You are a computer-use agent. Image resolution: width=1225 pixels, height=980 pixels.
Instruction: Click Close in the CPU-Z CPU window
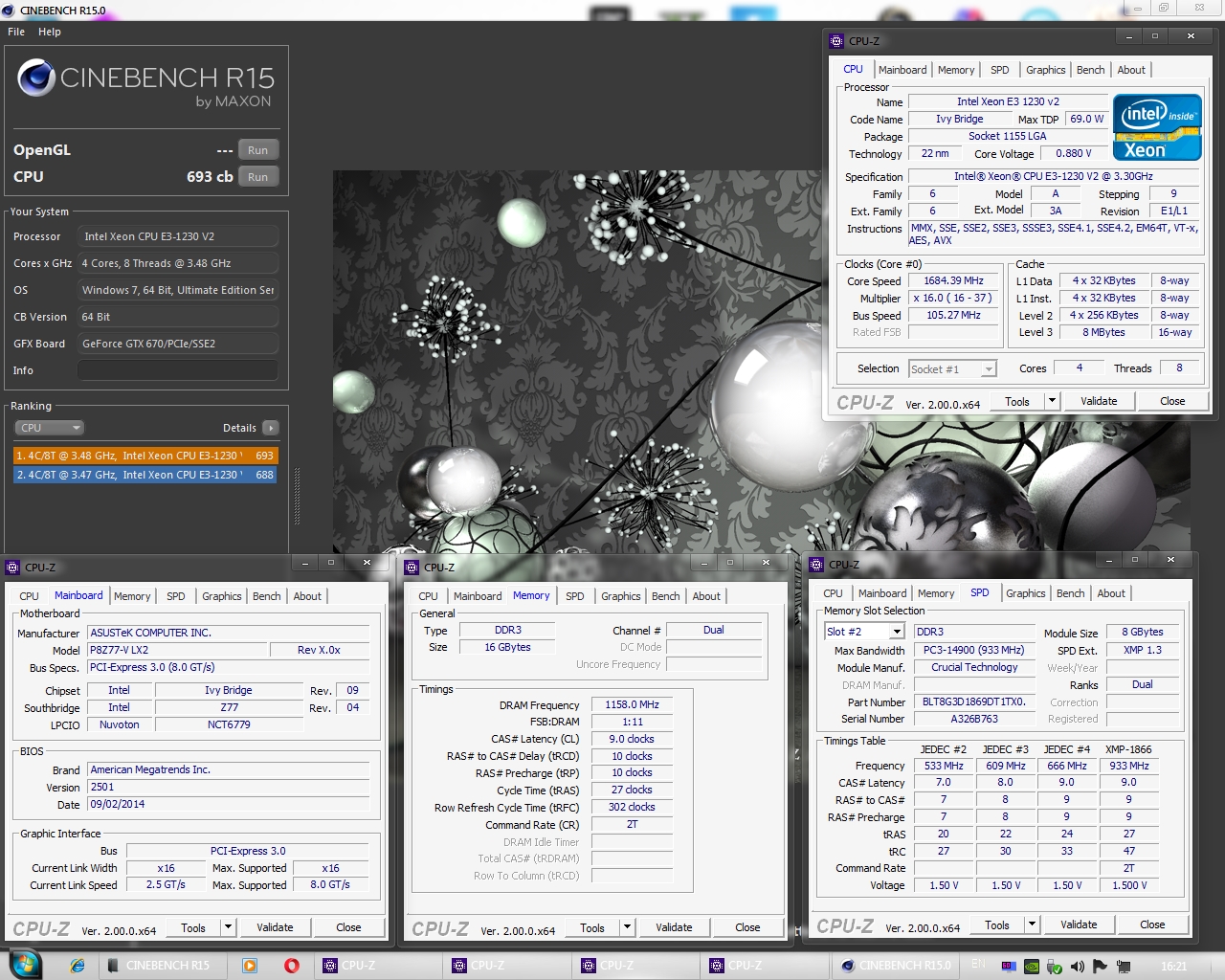(1172, 401)
